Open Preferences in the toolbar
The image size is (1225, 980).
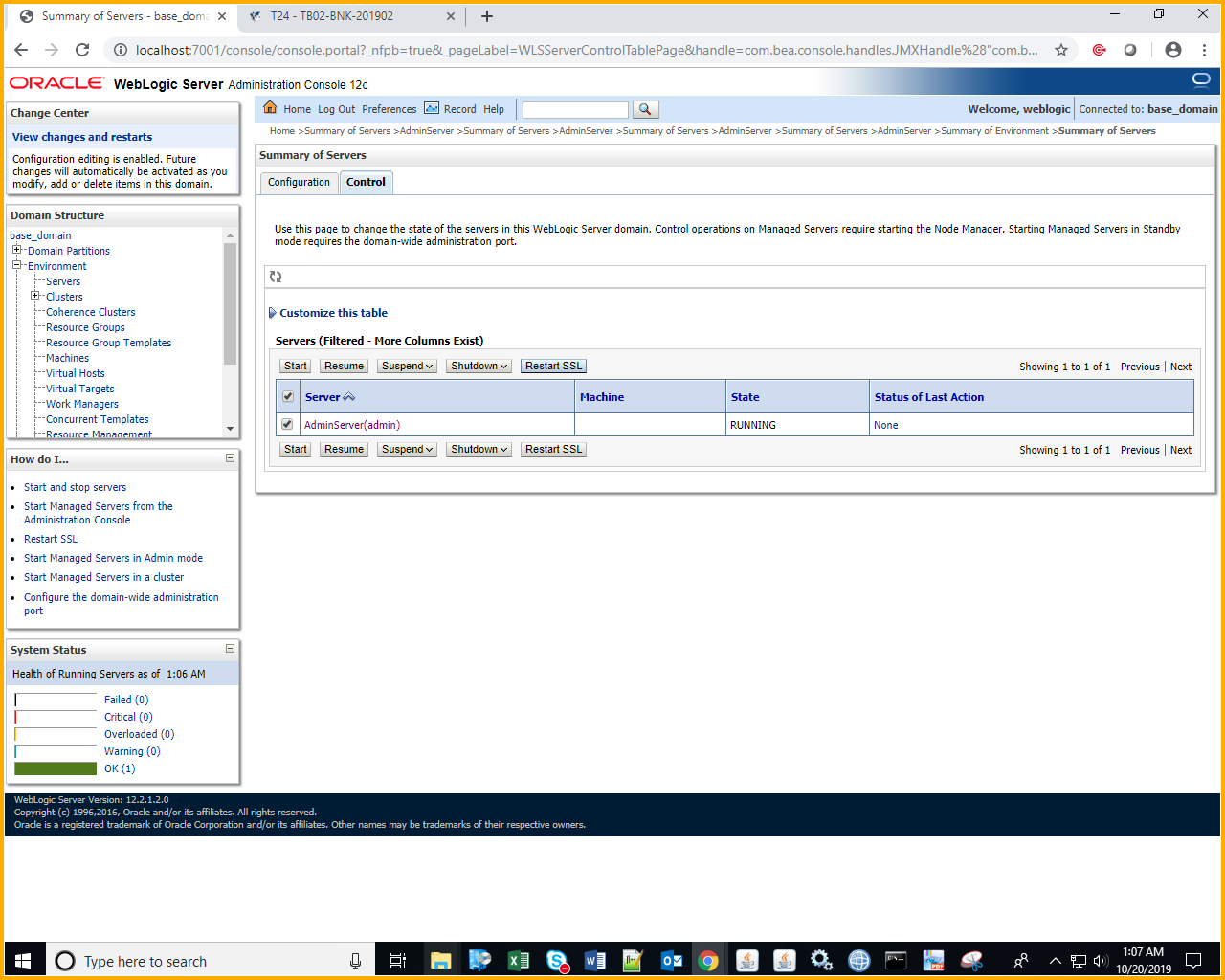(390, 109)
